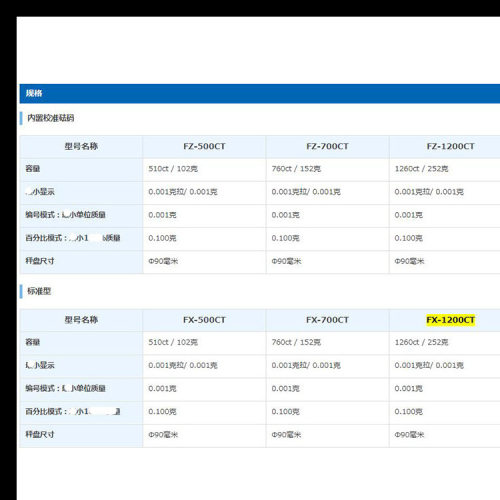Click 1260ct / 252克 under FZ-1200CT
The width and height of the screenshot is (500, 500).
pos(421,169)
